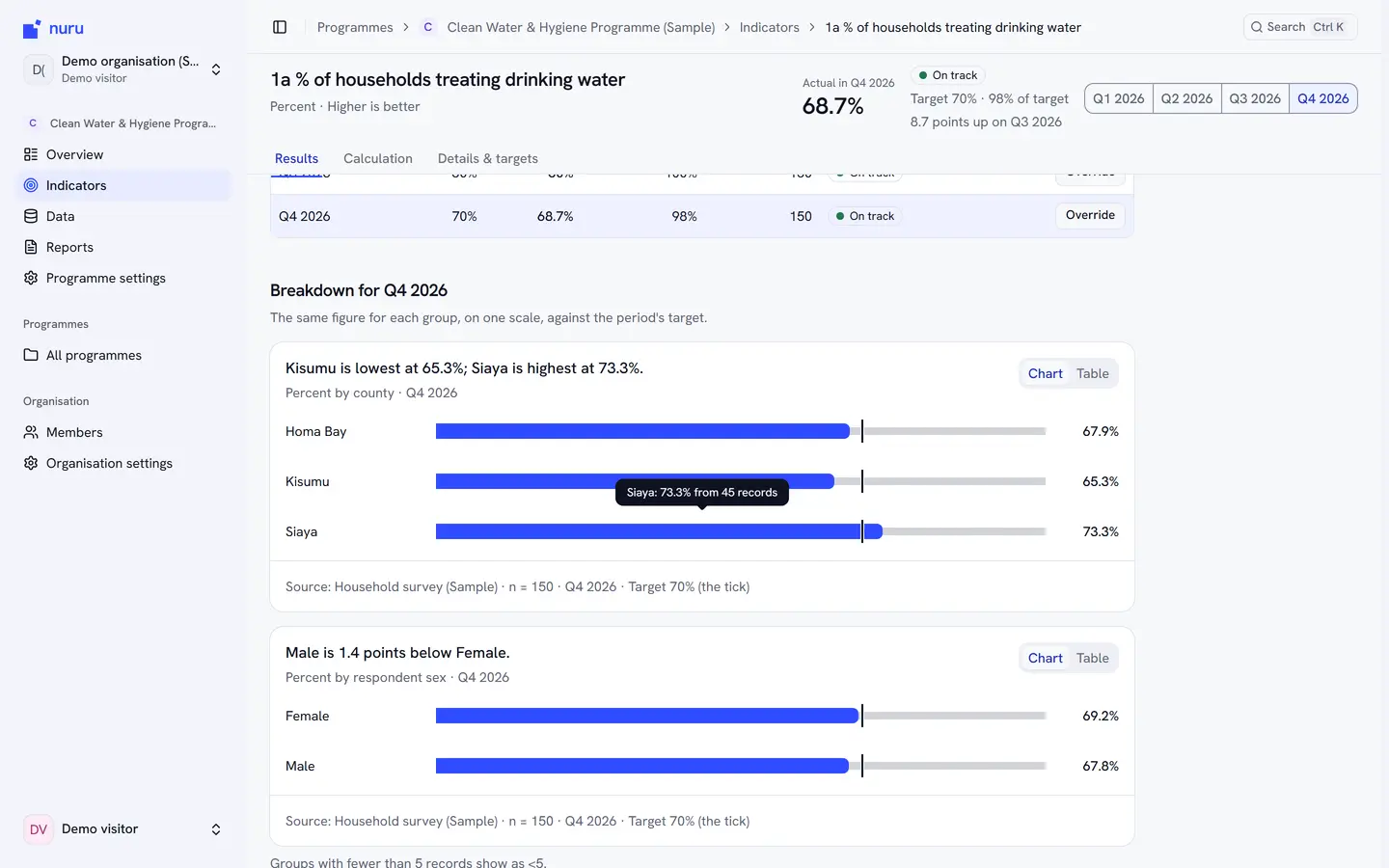Open the Results tab
Image resolution: width=1389 pixels, height=868 pixels.
pyautogui.click(x=296, y=159)
